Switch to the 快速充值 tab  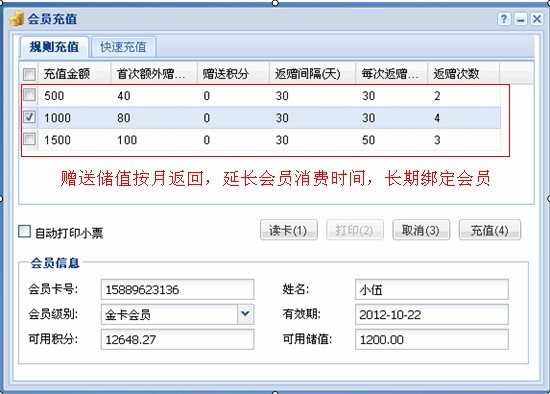point(123,47)
